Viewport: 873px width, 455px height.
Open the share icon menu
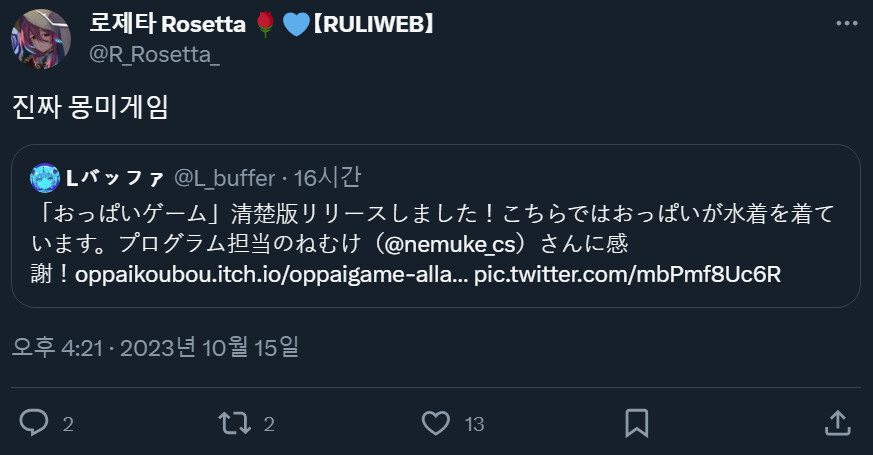coord(838,423)
